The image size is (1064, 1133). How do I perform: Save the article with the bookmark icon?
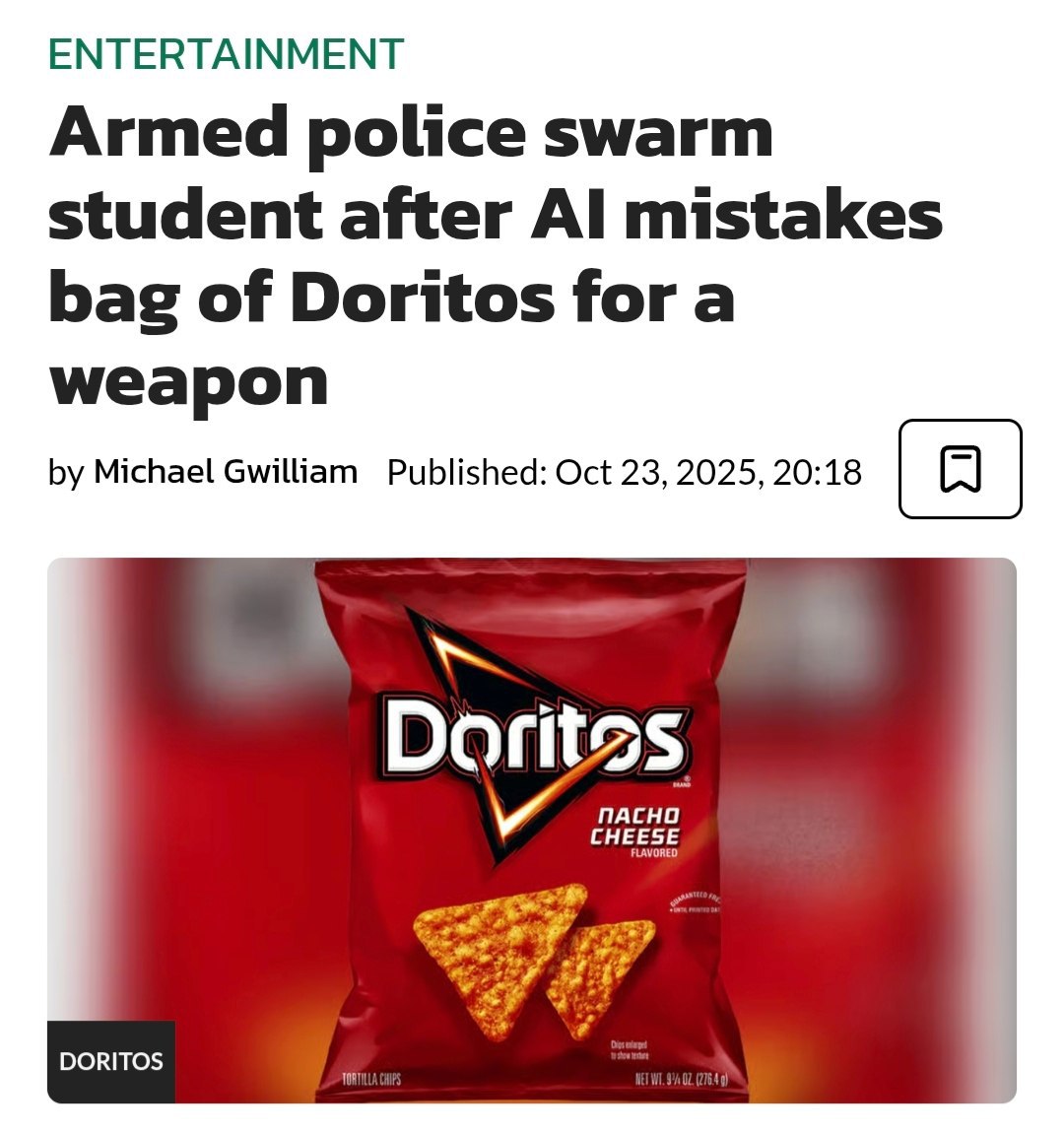960,469
